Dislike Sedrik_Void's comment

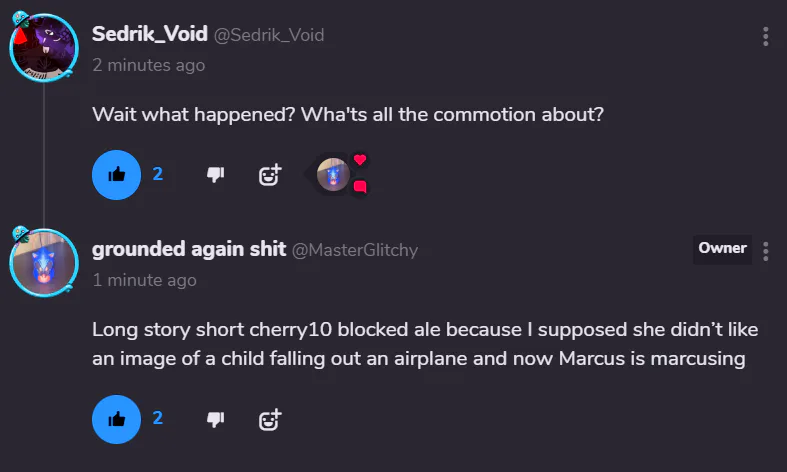click(x=214, y=175)
